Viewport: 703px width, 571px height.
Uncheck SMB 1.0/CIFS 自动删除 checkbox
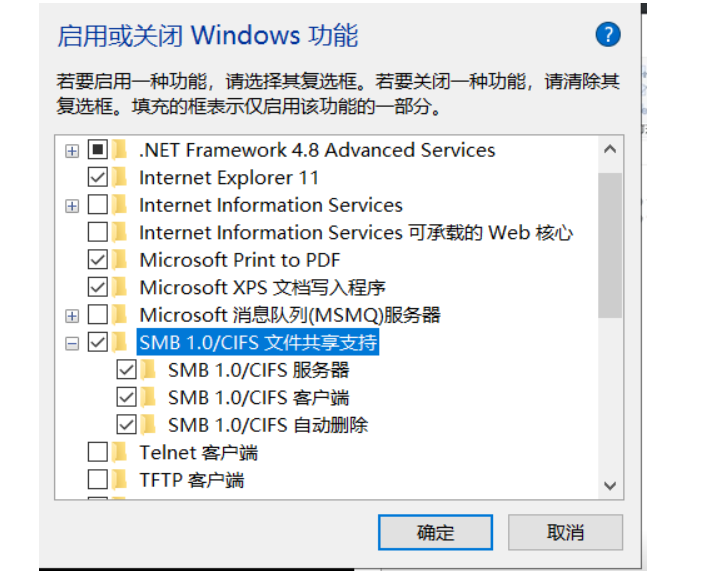click(x=126, y=425)
